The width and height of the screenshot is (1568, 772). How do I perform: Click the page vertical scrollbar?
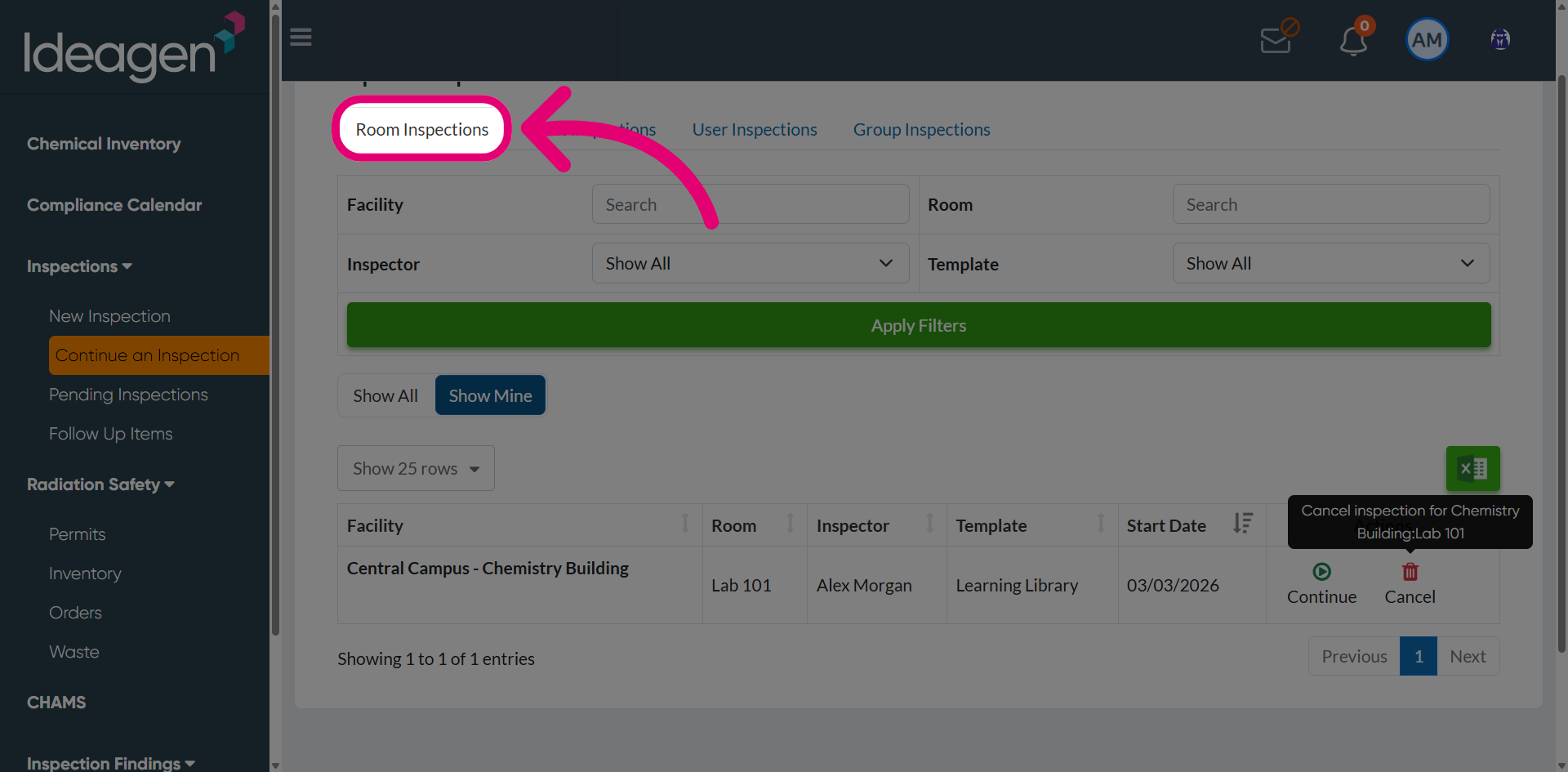click(x=1561, y=364)
